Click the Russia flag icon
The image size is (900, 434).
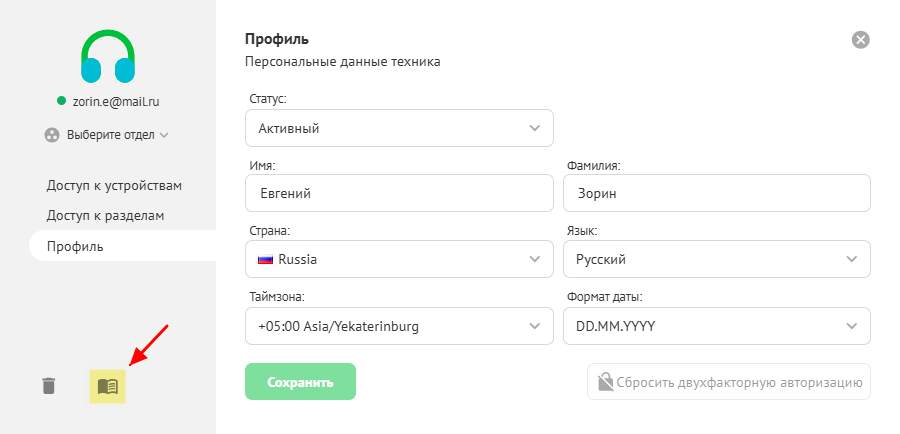click(x=266, y=259)
